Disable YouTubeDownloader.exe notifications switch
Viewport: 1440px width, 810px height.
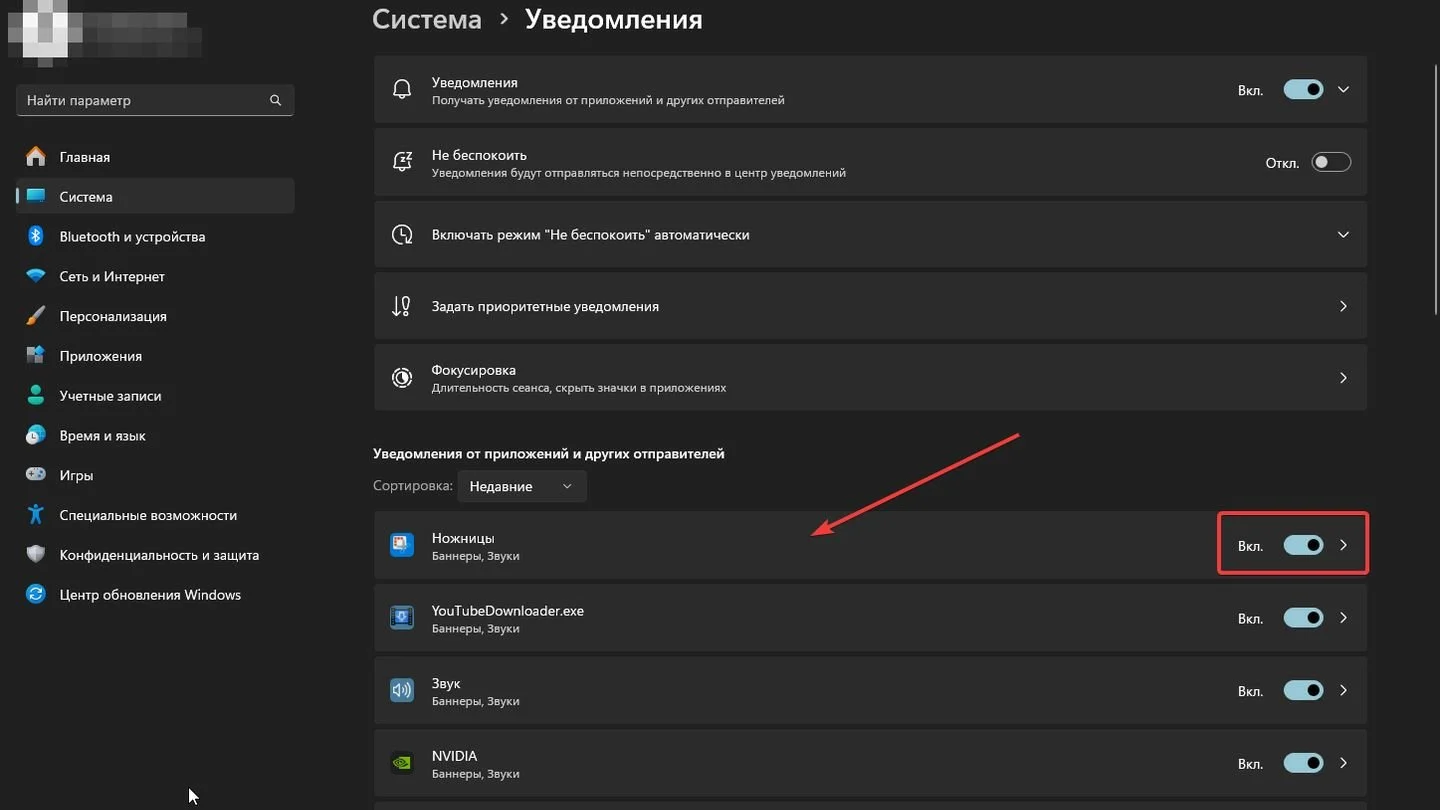point(1303,617)
